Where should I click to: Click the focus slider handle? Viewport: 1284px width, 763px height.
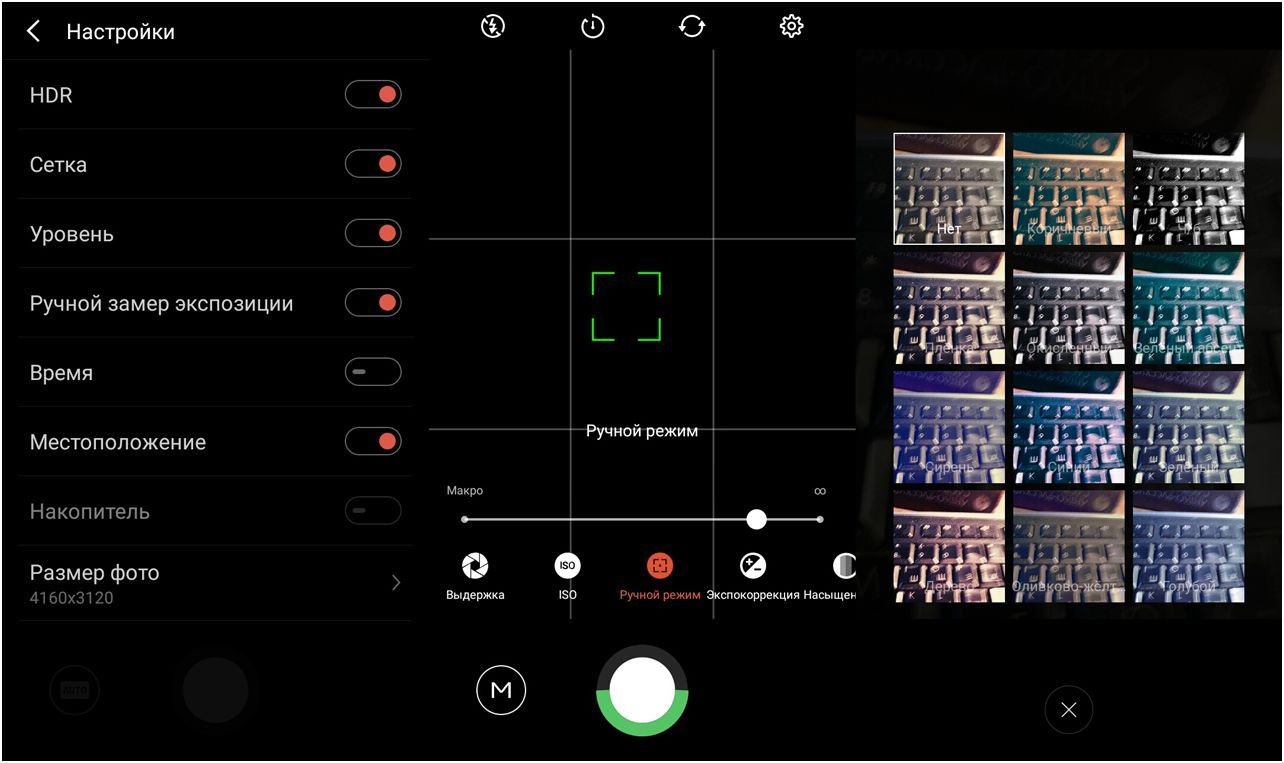[x=757, y=519]
